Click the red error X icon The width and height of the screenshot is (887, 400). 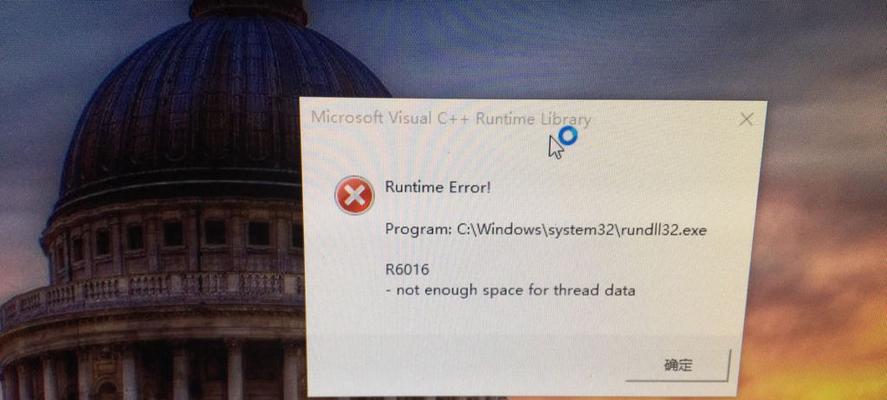(354, 195)
